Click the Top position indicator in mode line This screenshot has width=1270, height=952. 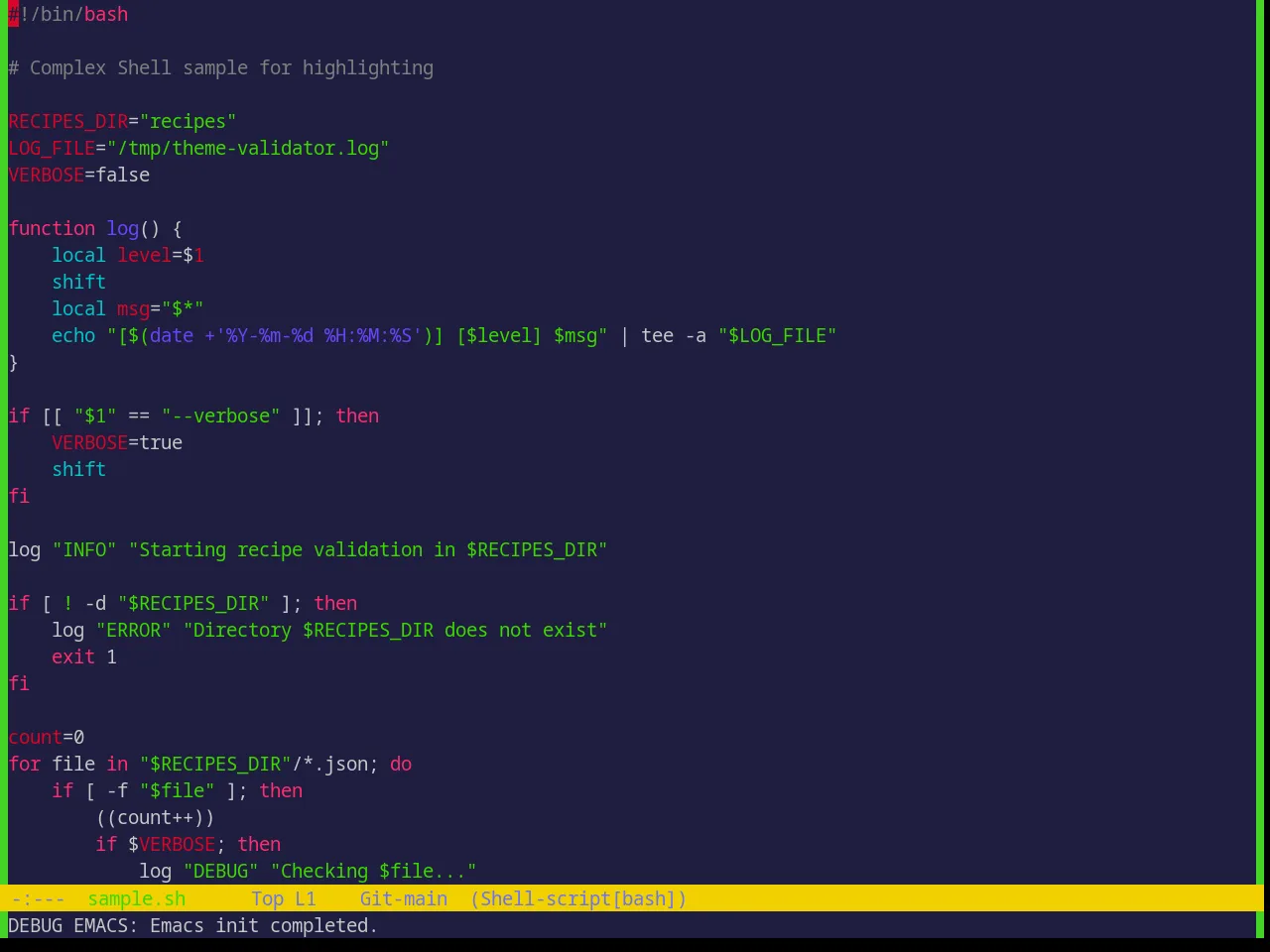(x=268, y=898)
